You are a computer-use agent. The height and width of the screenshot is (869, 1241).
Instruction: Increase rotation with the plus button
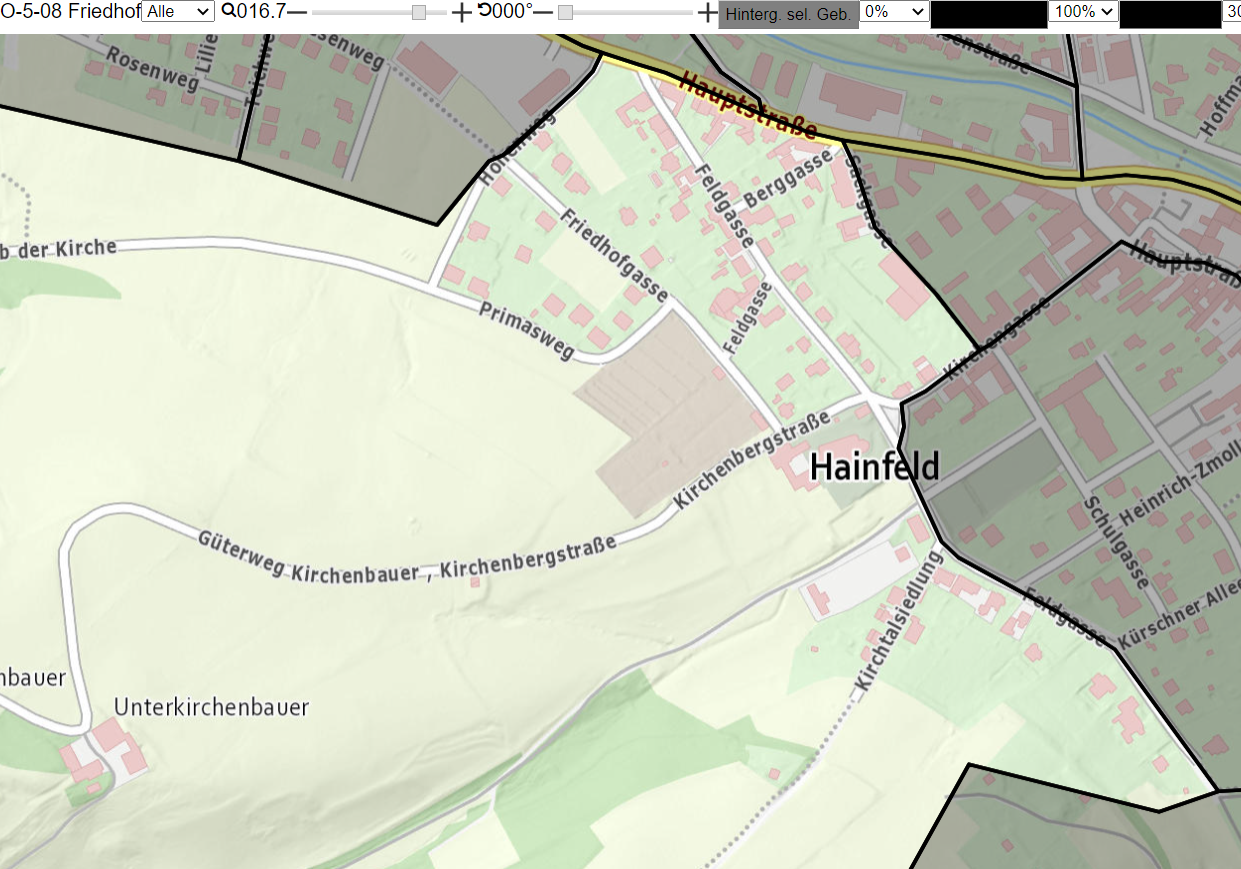707,12
